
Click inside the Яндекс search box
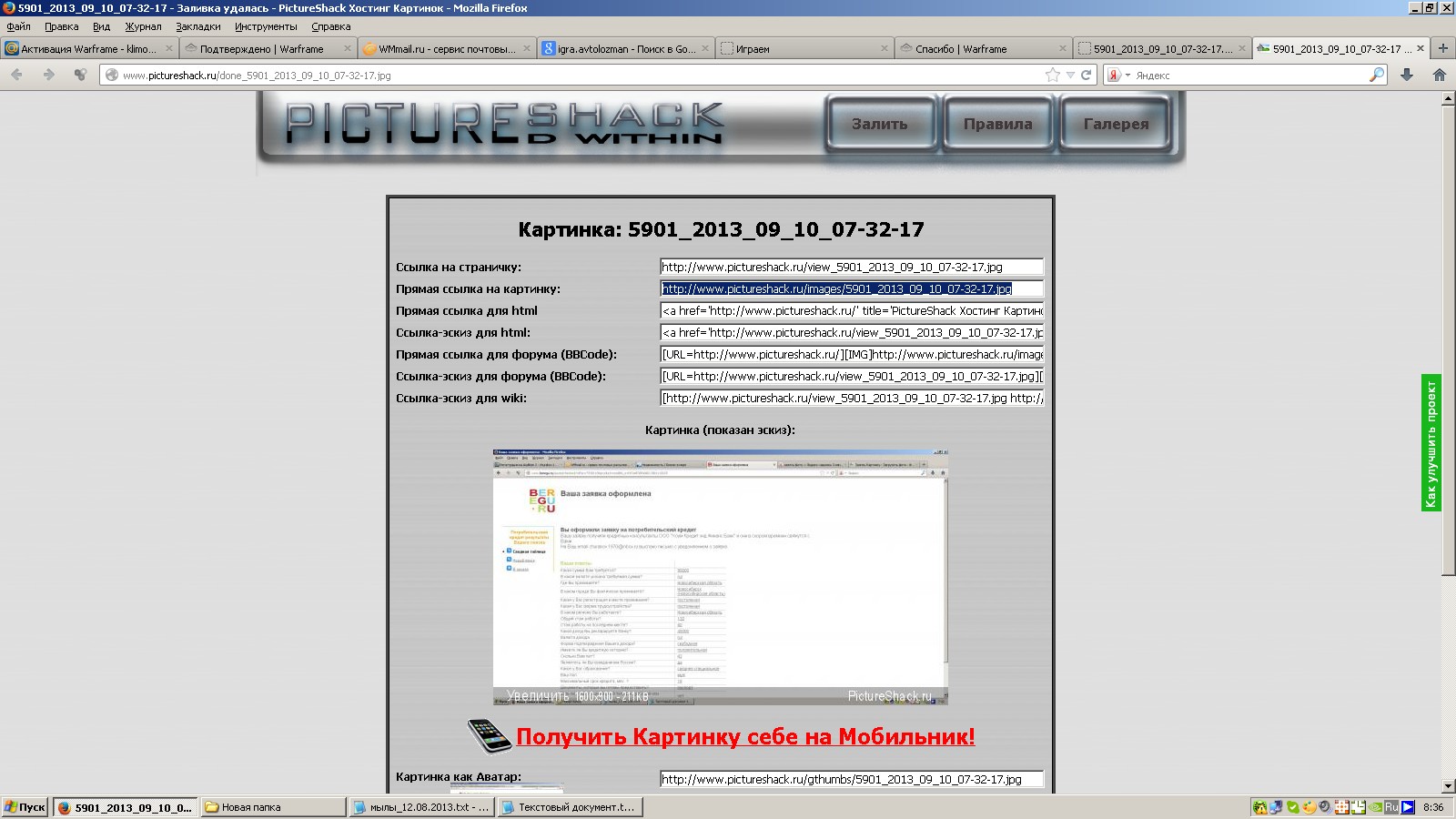[1247, 75]
